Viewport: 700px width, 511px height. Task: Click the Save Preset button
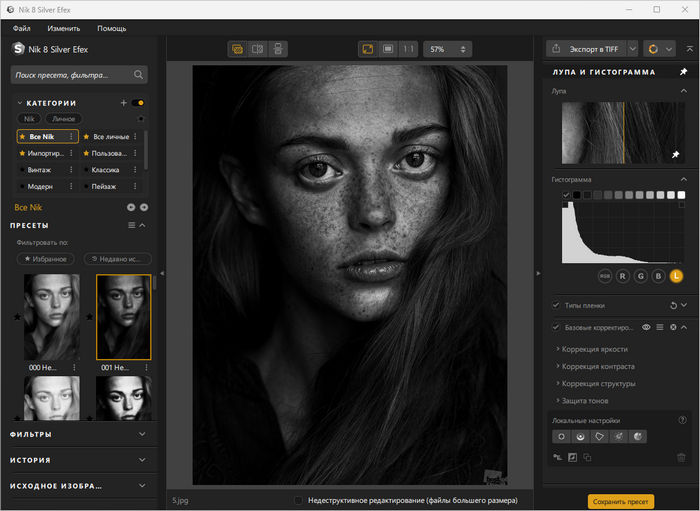pos(620,500)
